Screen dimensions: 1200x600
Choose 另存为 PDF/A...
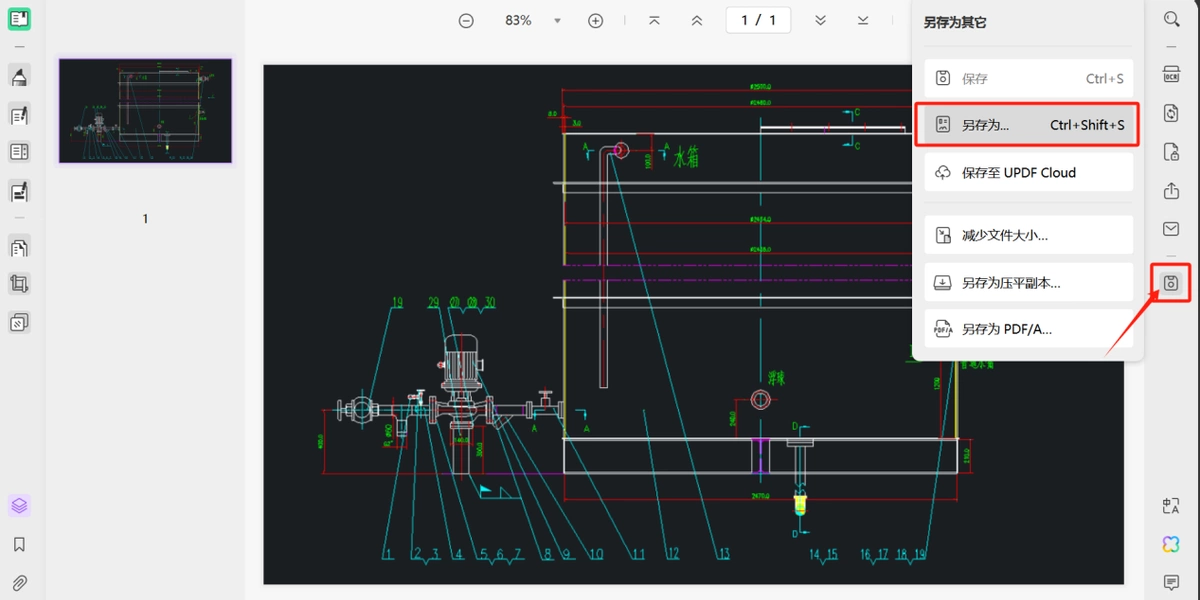1028,328
